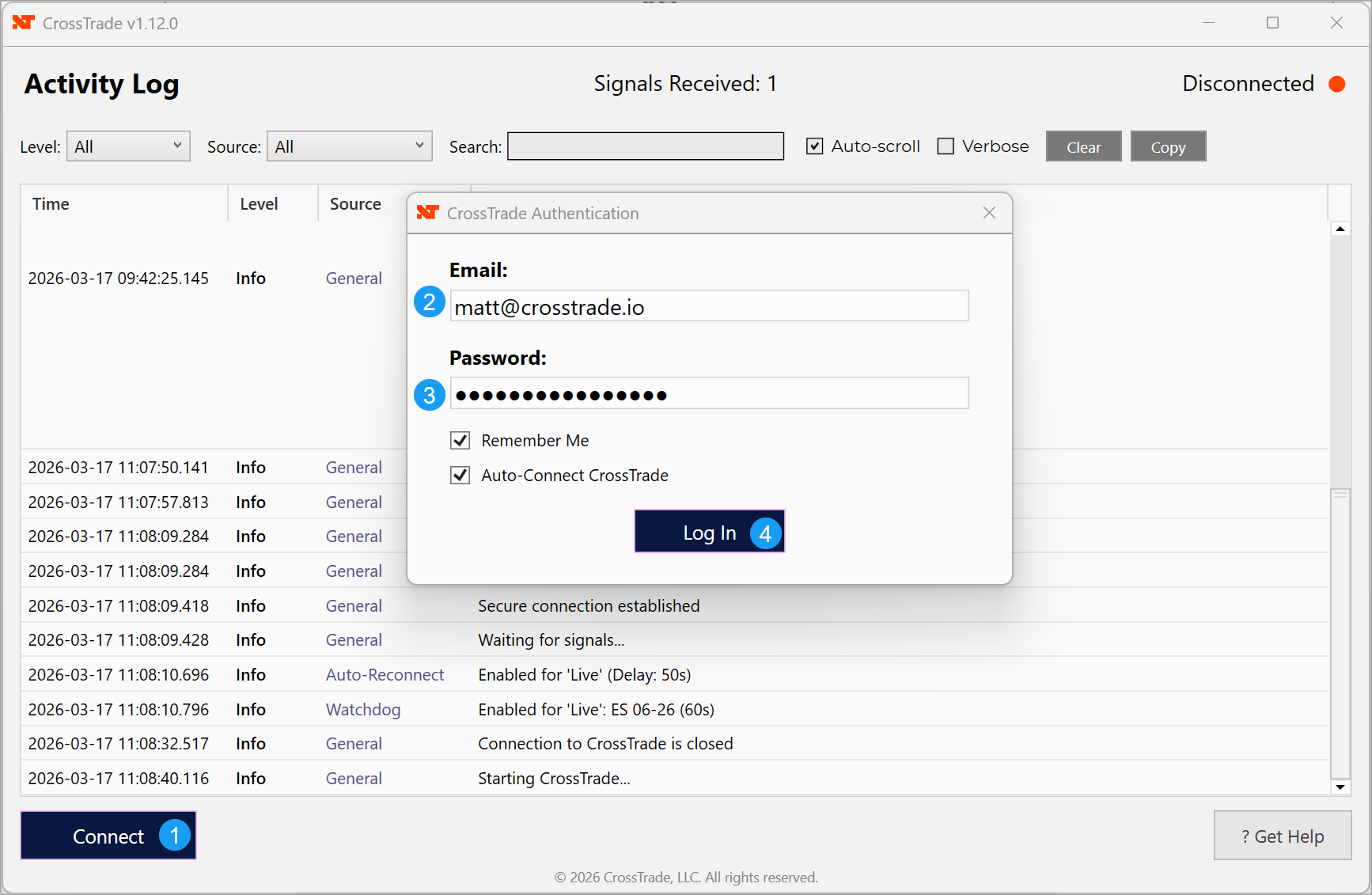Screen dimensions: 1372x895
Task: Maximize the CrossTrade window
Action: (x=1272, y=23)
